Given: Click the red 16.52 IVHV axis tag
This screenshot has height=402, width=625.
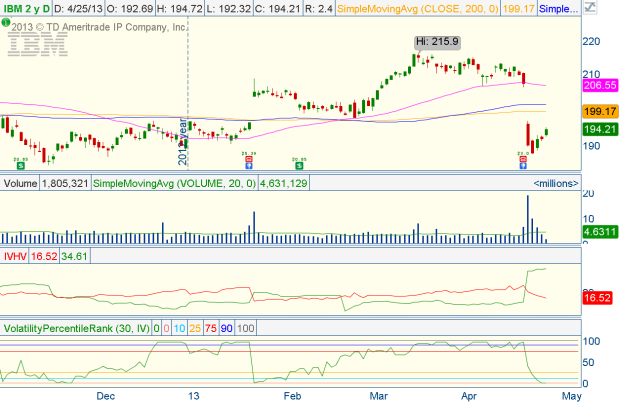Looking at the screenshot, I should [x=597, y=298].
